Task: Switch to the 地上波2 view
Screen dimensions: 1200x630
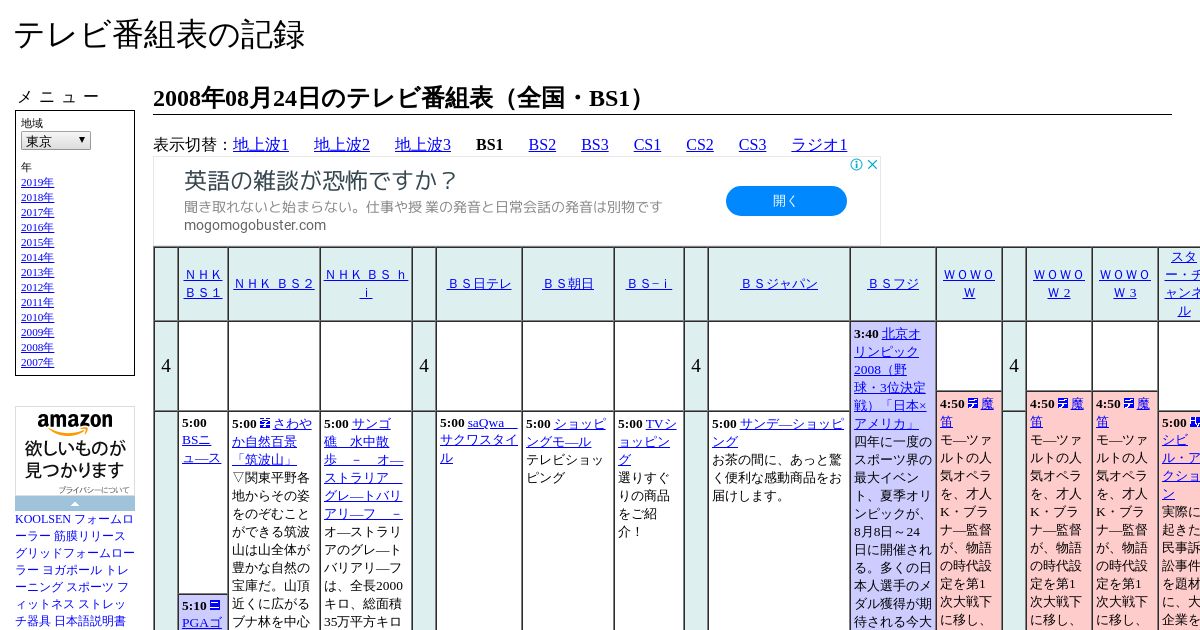Action: click(x=342, y=145)
